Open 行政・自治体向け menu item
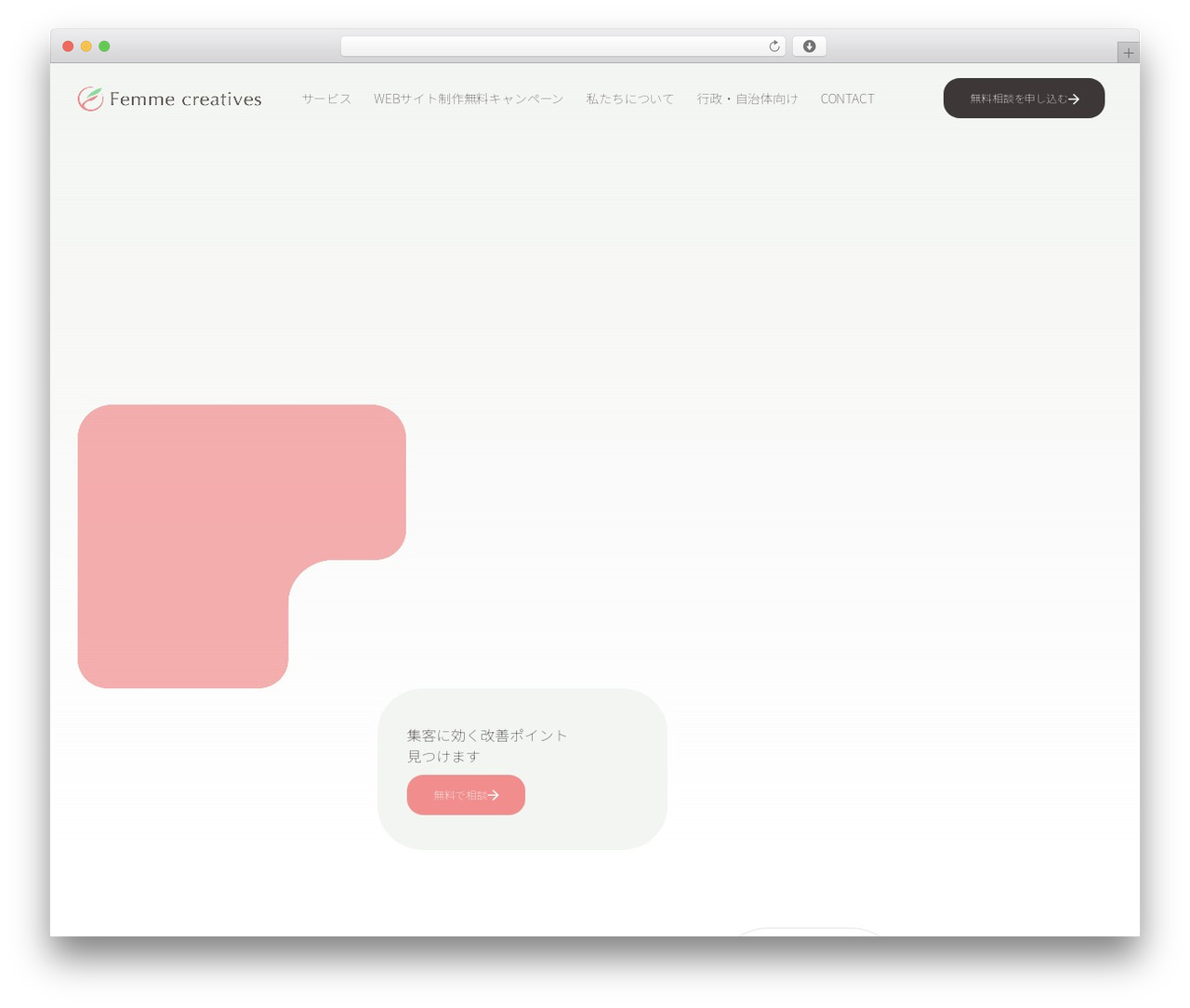Image resolution: width=1190 pixels, height=1008 pixels. 747,99
